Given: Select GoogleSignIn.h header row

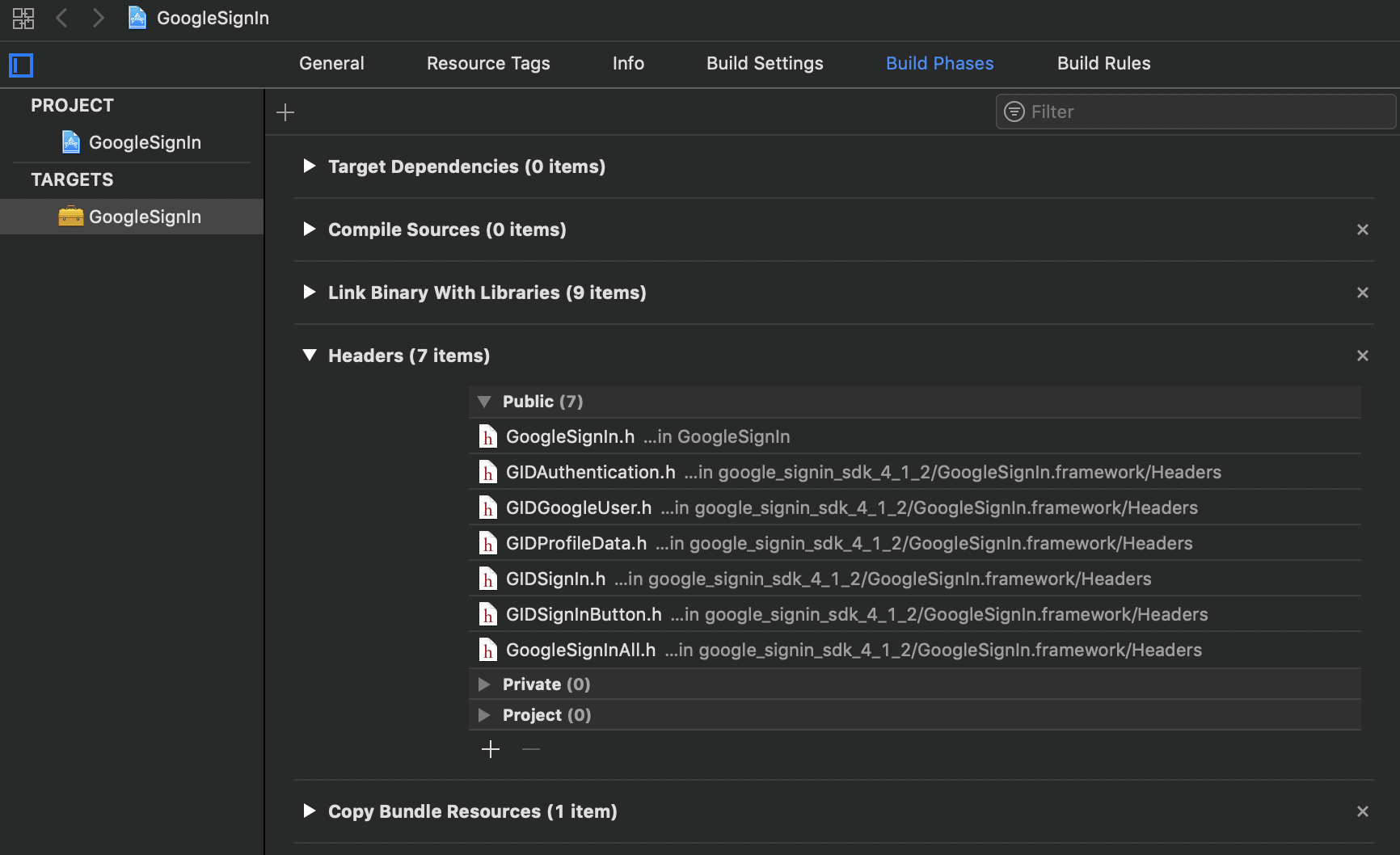Looking at the screenshot, I should tap(915, 436).
